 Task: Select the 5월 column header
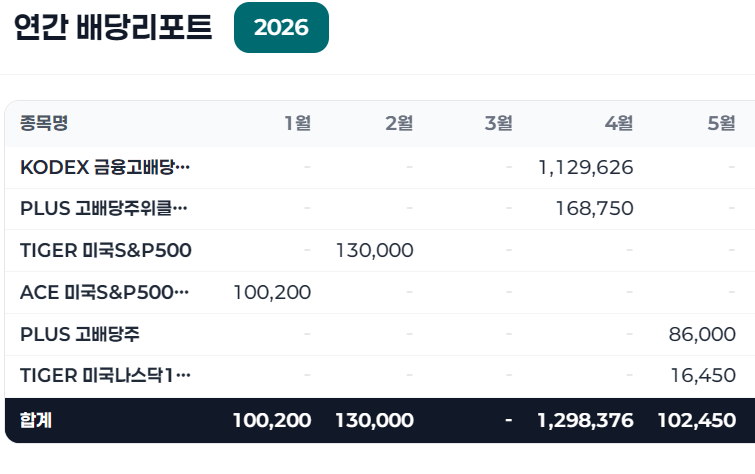(x=721, y=123)
